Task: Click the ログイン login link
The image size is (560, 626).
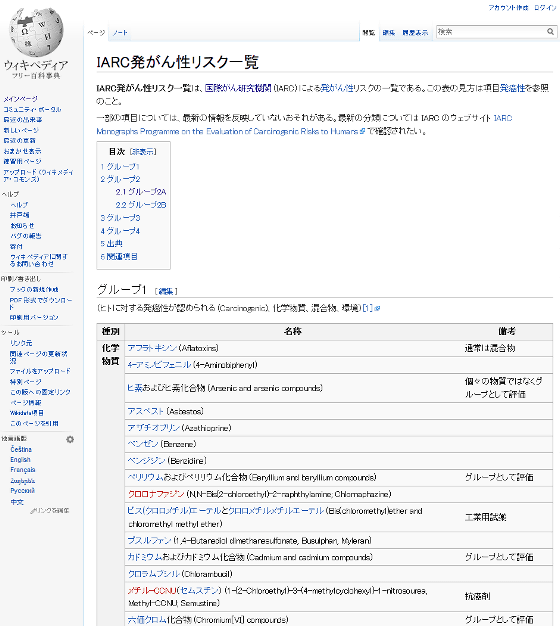Action: (545, 8)
